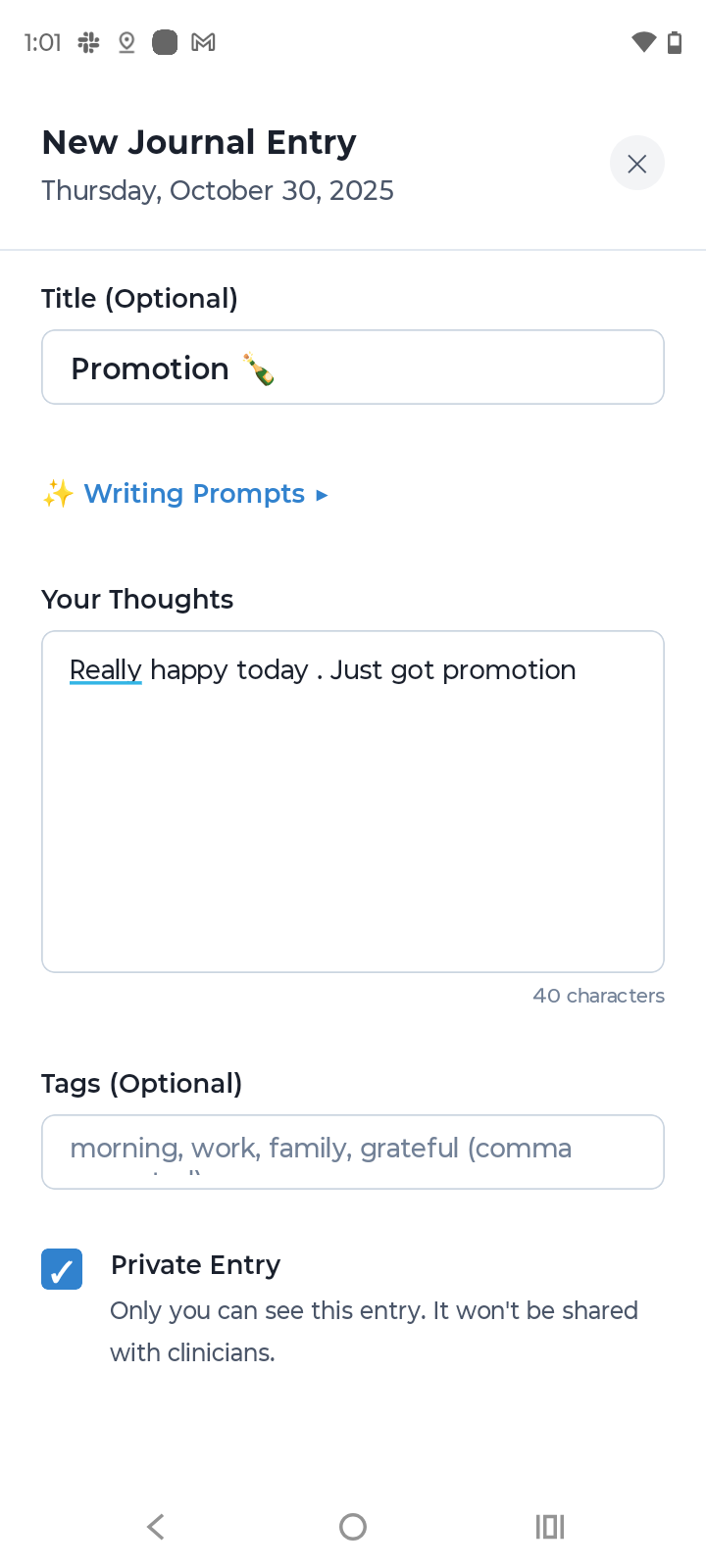
Task: Tap inside the Your Thoughts text area
Action: pyautogui.click(x=353, y=801)
